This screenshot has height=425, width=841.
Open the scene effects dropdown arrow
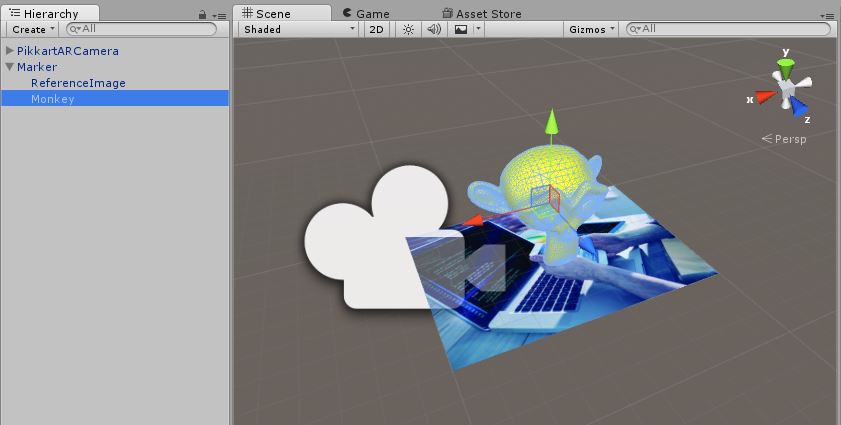[478, 28]
